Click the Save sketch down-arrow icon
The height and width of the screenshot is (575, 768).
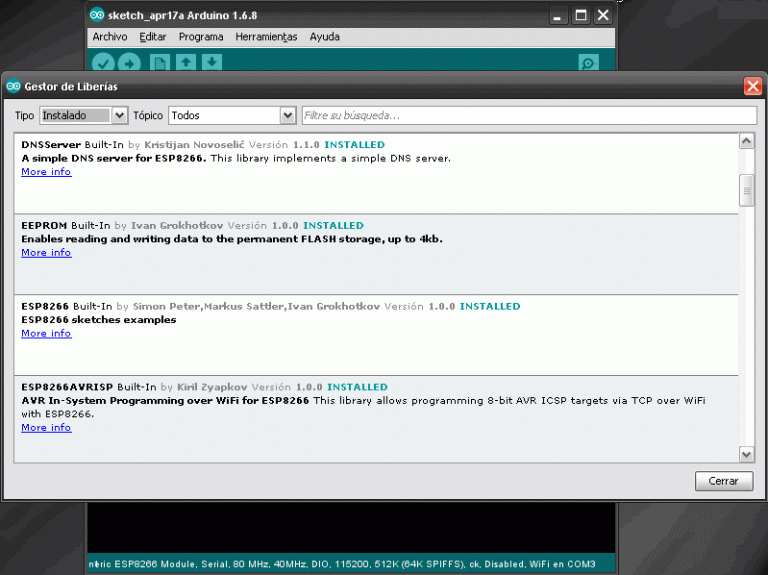point(212,64)
